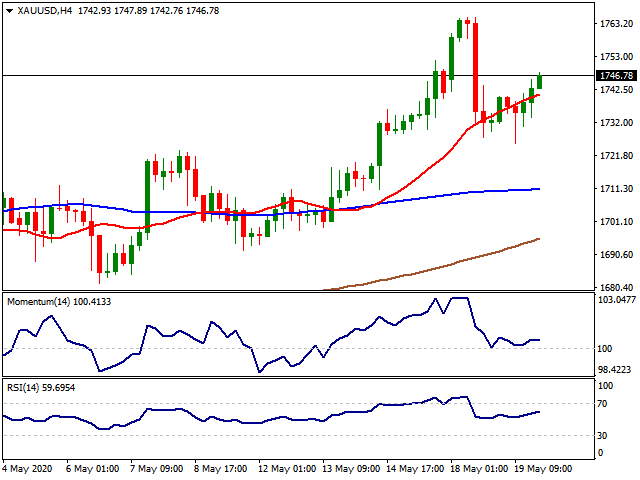Click the 1711.30 price axis label
The width and height of the screenshot is (640, 480).
pos(616,189)
